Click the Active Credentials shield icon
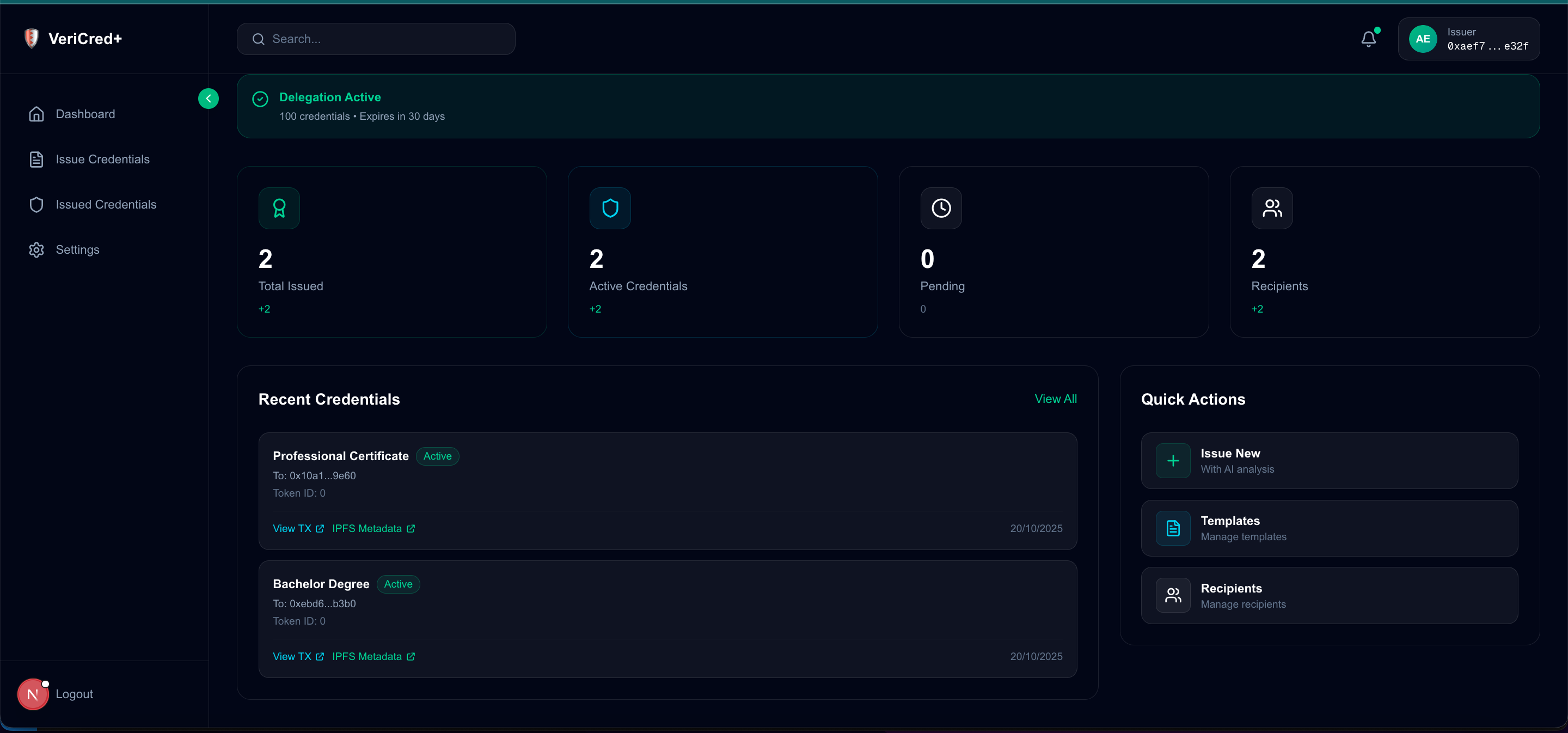1568x733 pixels. click(x=610, y=208)
